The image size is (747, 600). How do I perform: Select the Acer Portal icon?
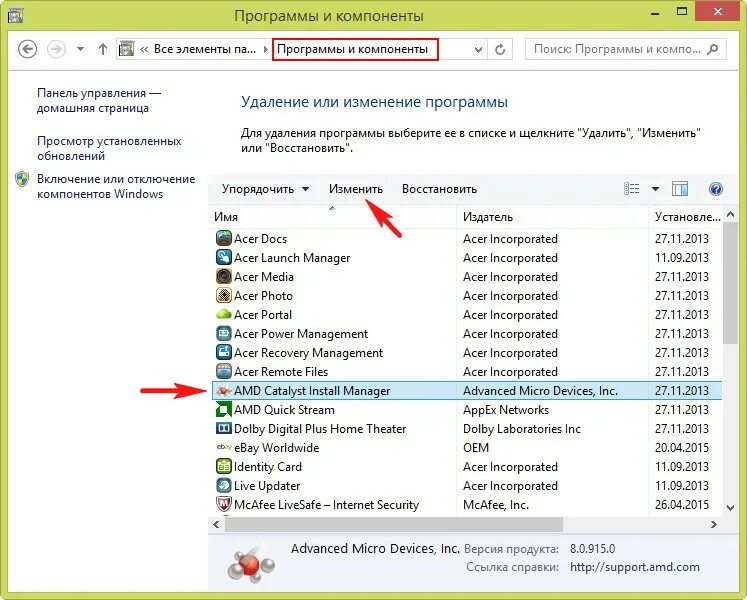click(x=223, y=315)
